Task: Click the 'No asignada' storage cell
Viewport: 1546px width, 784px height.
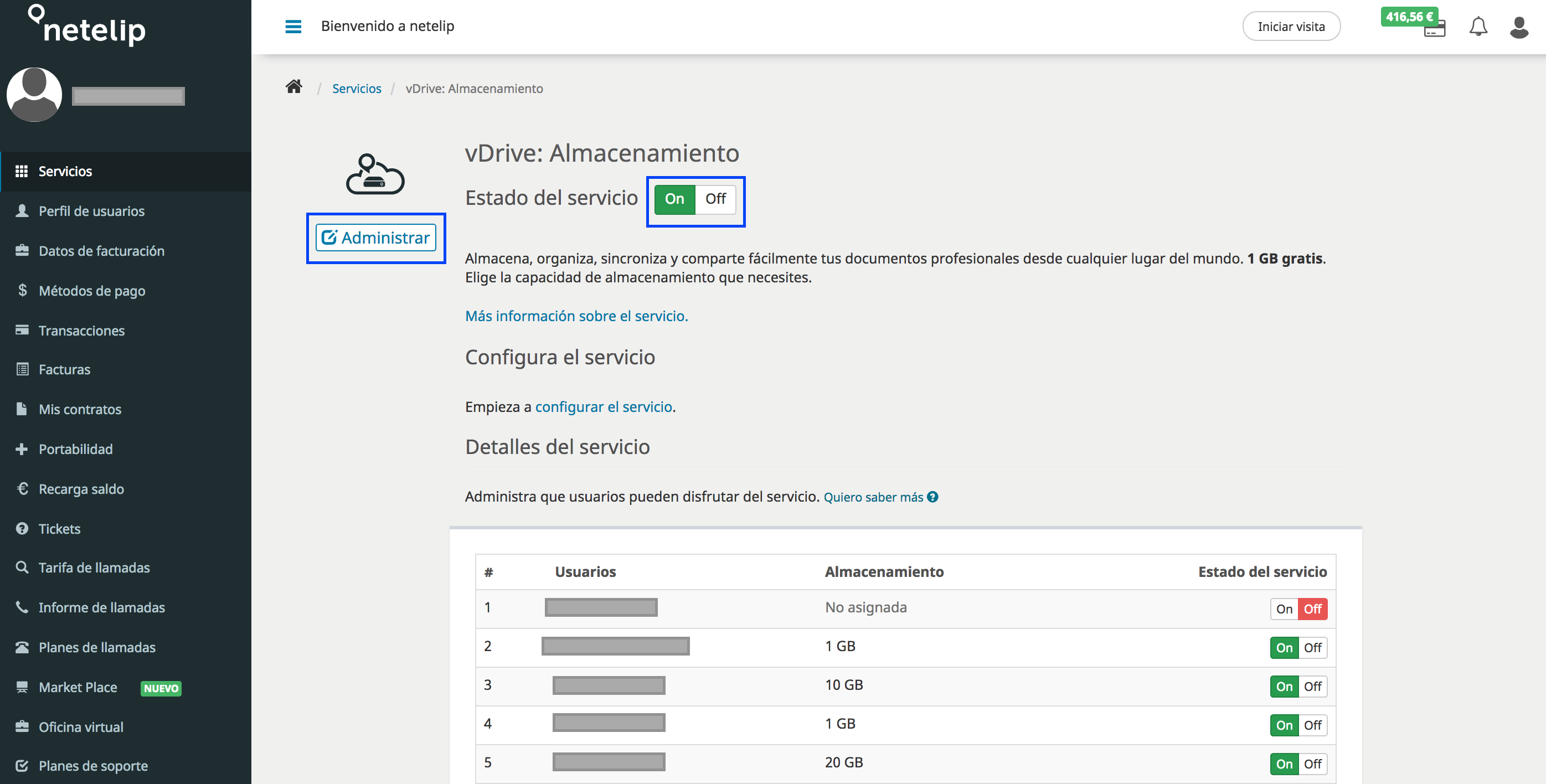Action: coord(865,607)
